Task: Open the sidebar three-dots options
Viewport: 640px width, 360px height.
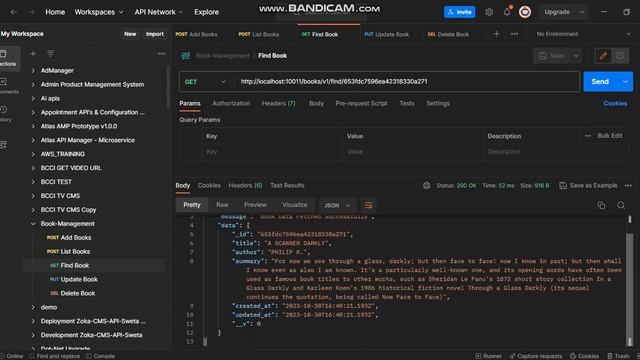Action: tap(162, 53)
